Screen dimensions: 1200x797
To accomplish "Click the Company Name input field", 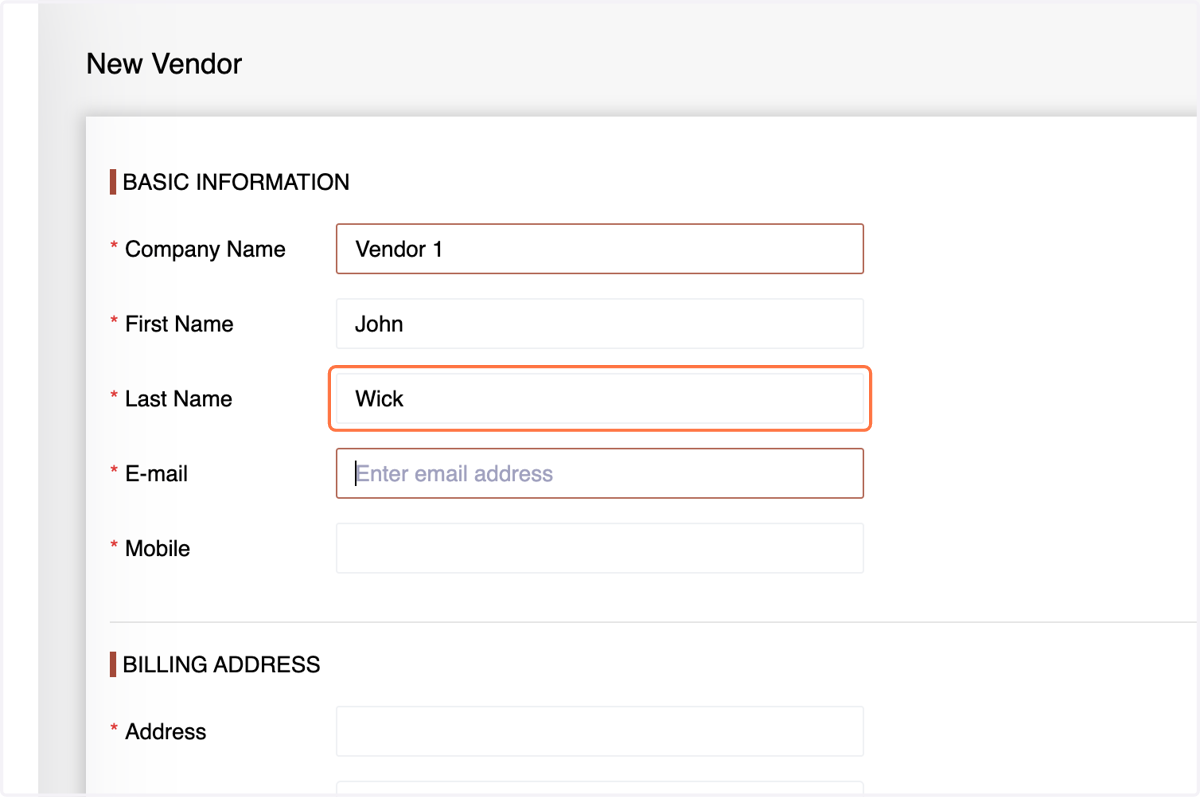I will [x=599, y=249].
